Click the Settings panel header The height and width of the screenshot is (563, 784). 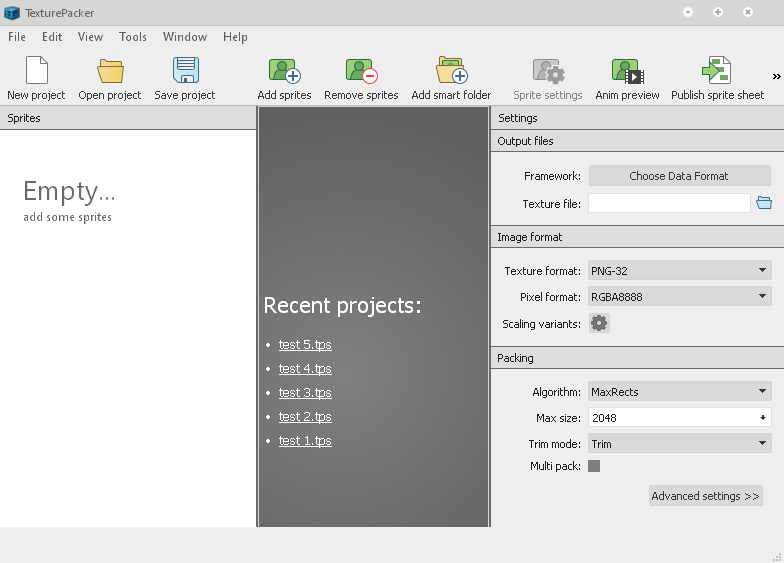(x=638, y=118)
